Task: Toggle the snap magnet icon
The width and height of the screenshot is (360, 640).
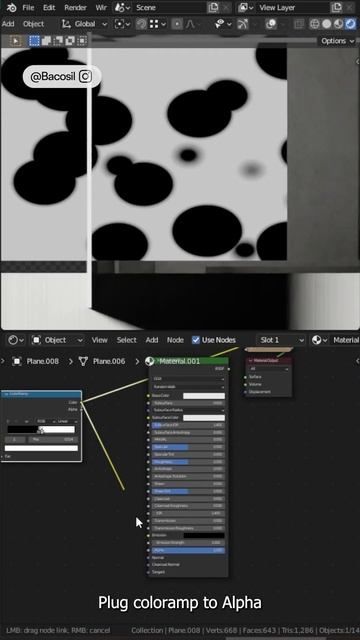Action: point(141,24)
